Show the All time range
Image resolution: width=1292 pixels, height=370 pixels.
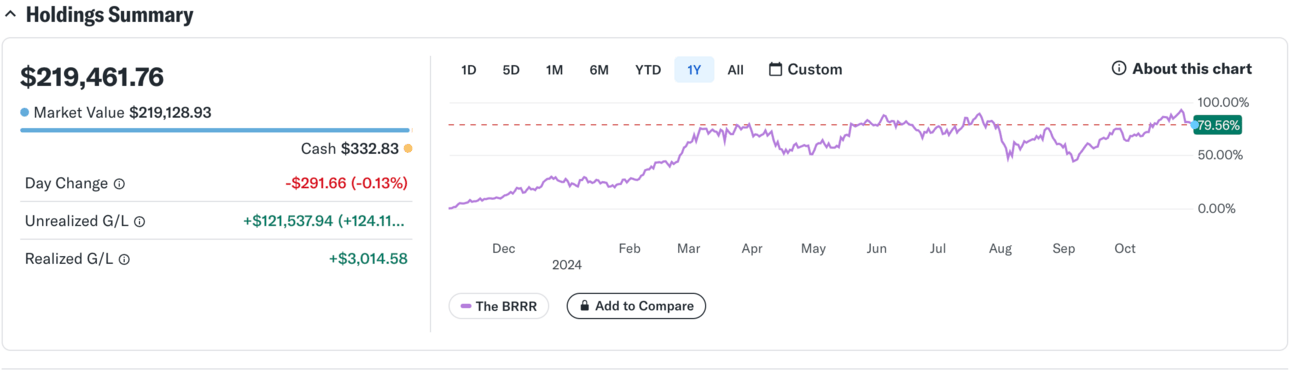pyautogui.click(x=736, y=70)
